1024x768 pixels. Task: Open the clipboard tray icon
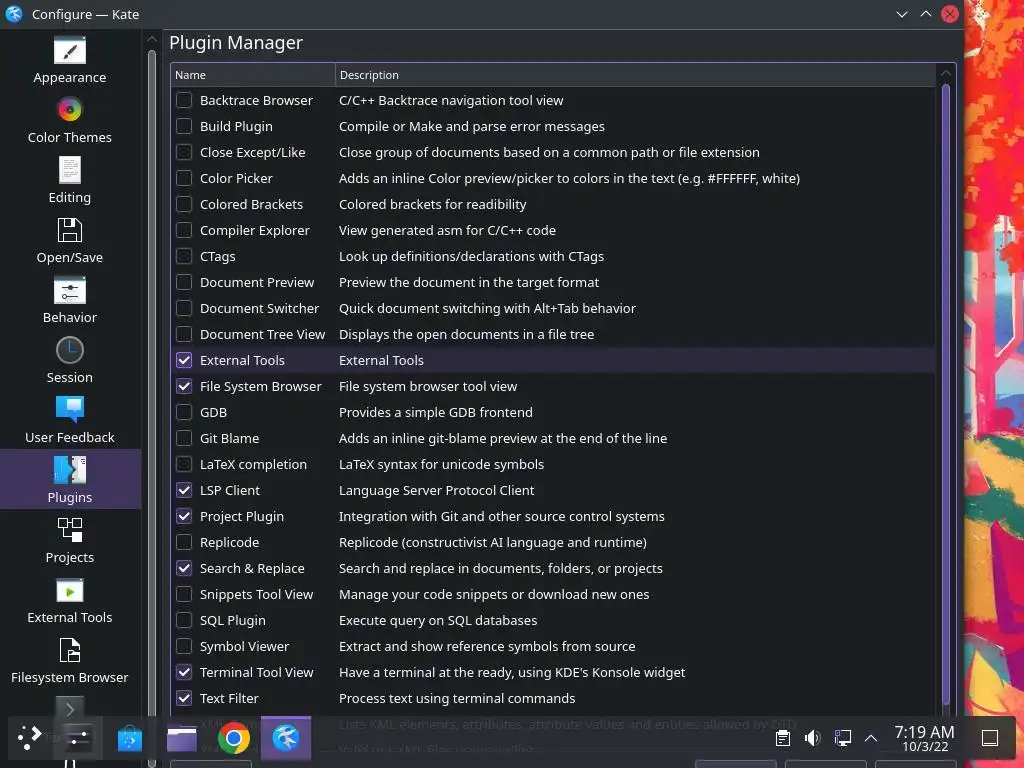pyautogui.click(x=782, y=738)
